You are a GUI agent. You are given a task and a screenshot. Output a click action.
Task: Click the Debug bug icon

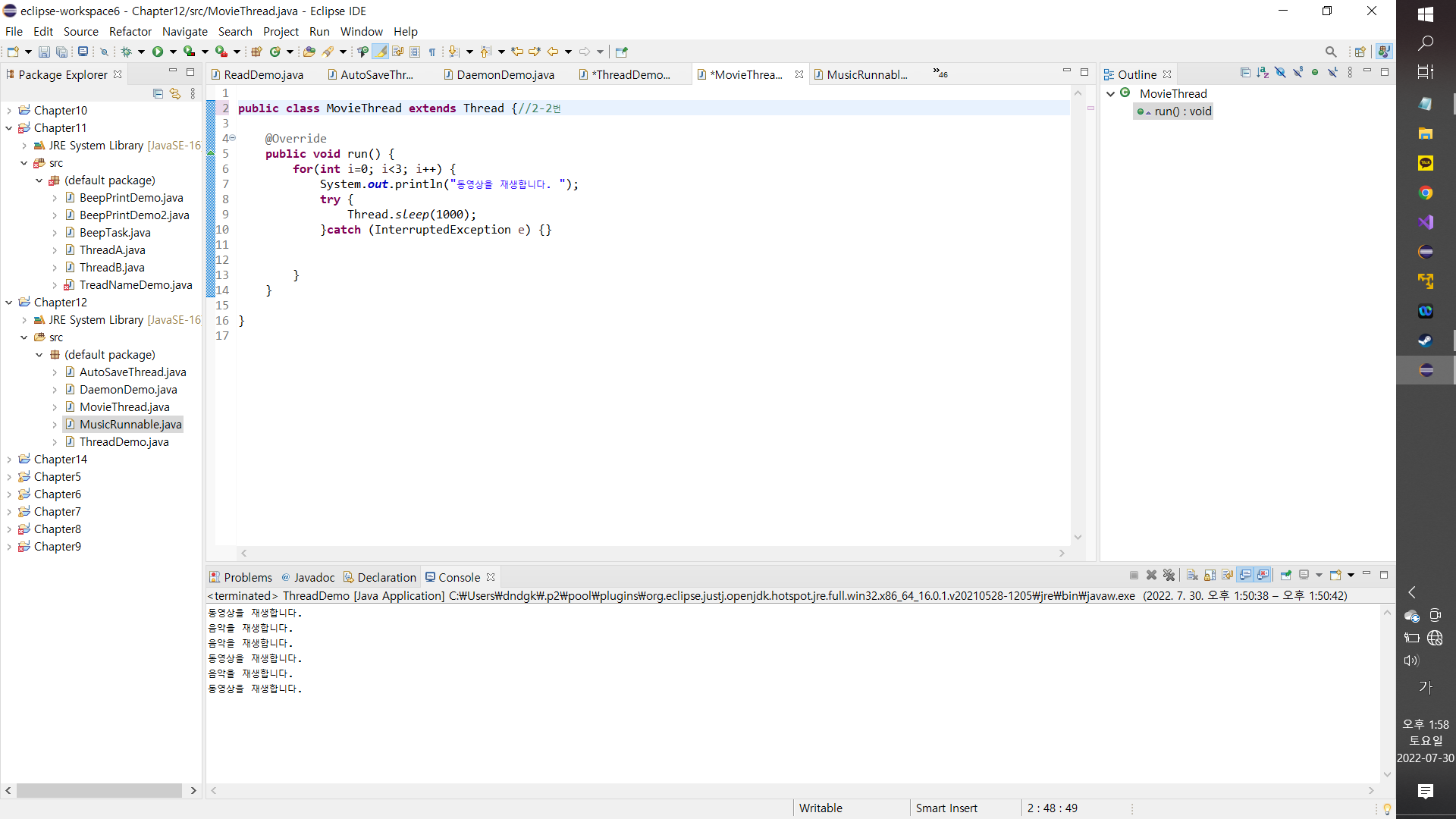[127, 52]
